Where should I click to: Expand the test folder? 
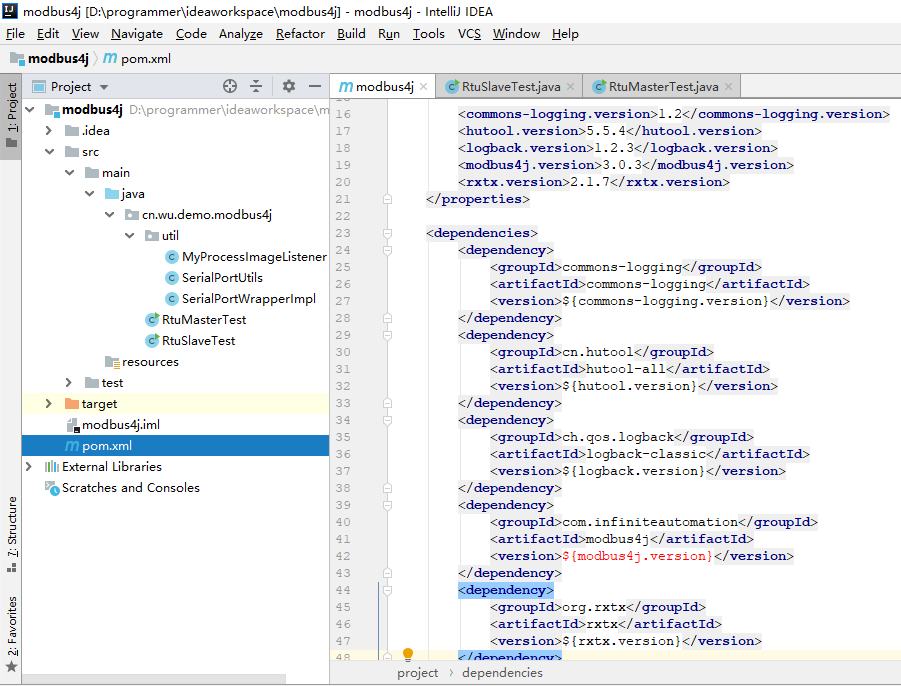click(x=69, y=383)
